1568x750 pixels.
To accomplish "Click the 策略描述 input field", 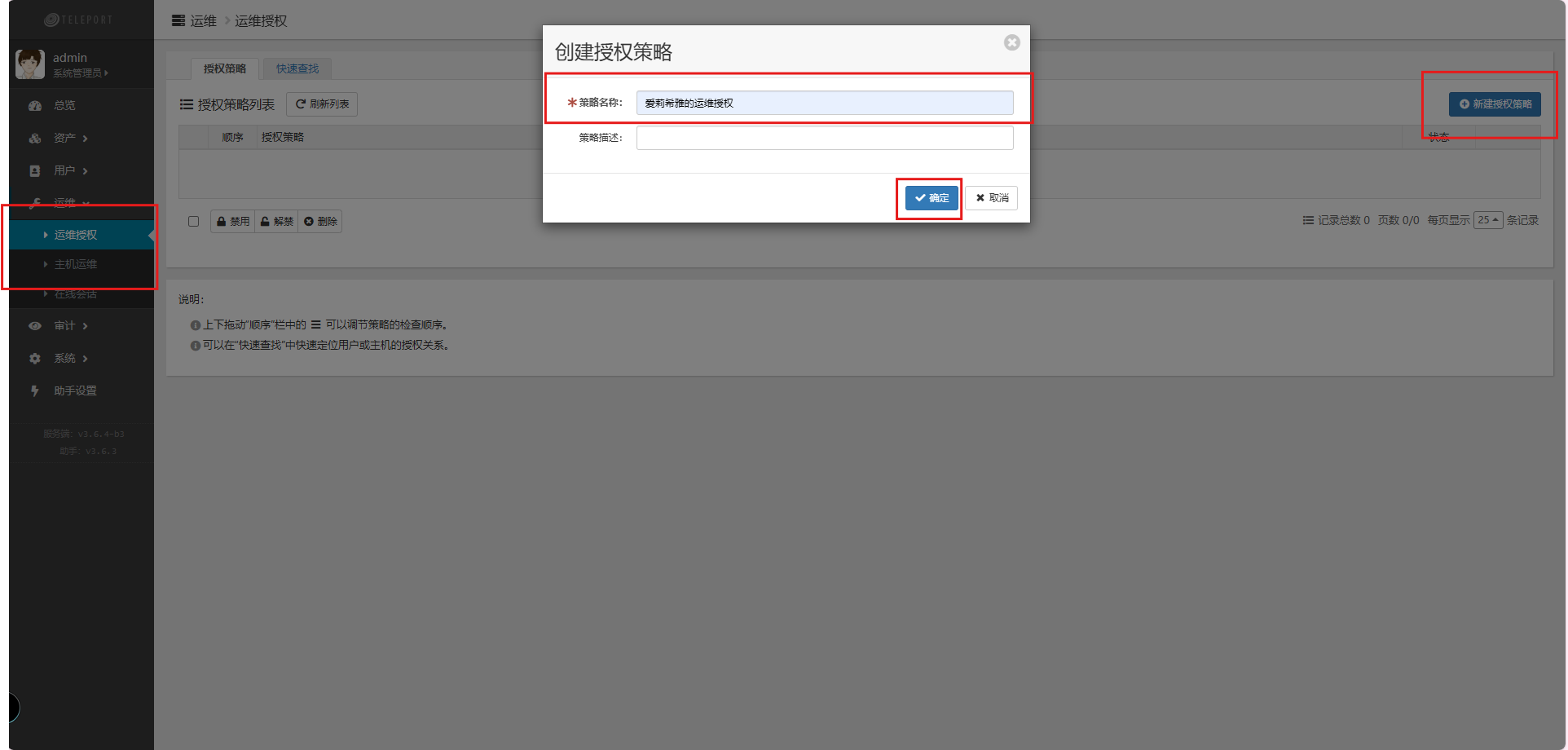I will click(x=824, y=138).
